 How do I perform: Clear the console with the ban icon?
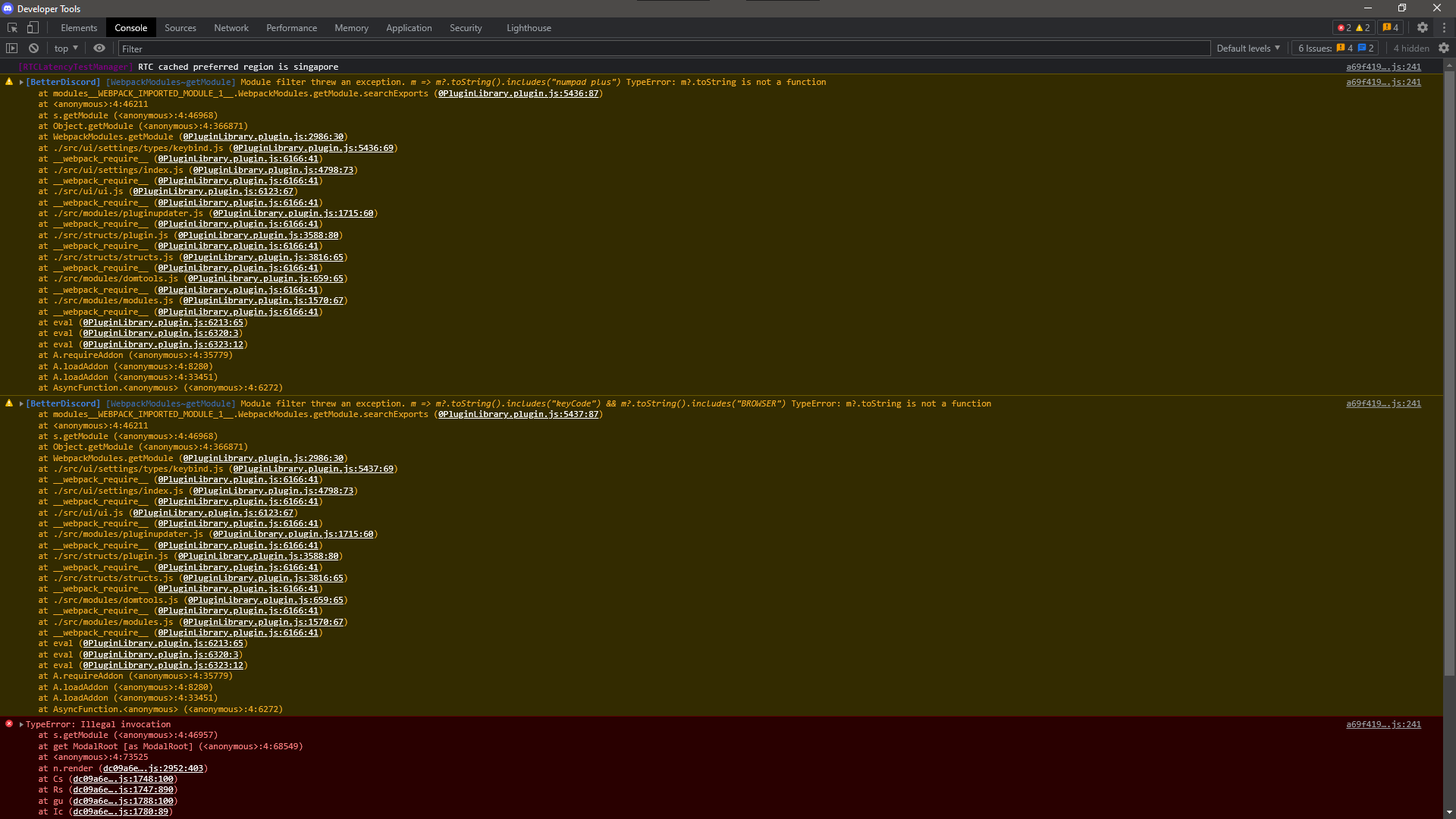33,49
